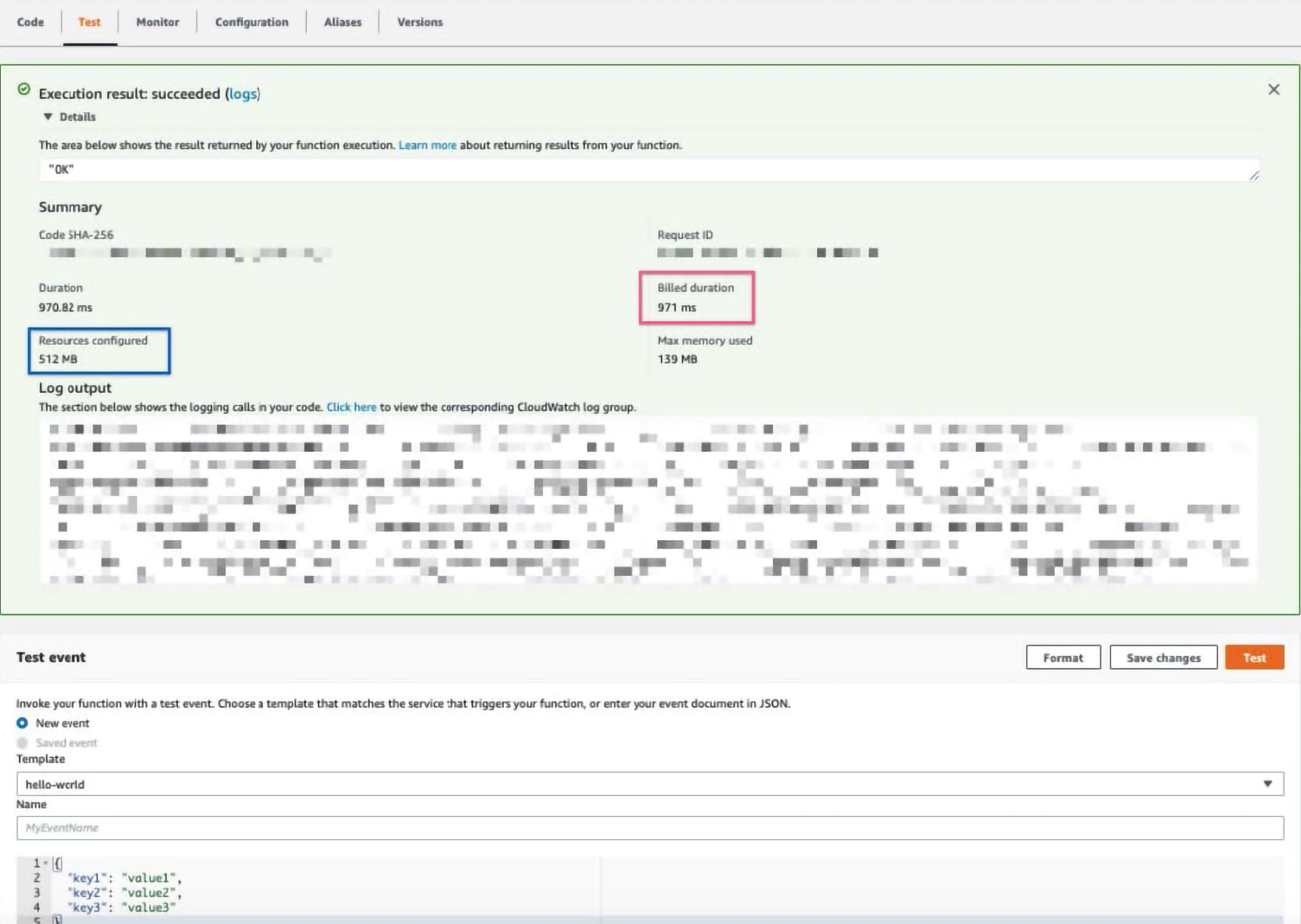Click the resize handle of result box
Screen dimensions: 1301x924
(1253, 176)
